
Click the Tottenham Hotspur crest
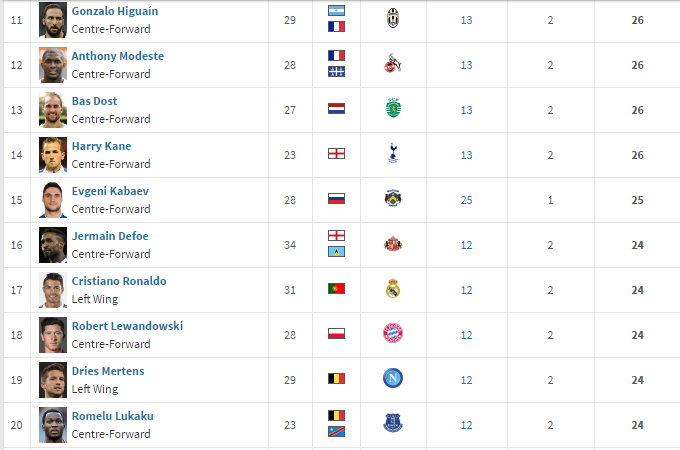tap(393, 153)
